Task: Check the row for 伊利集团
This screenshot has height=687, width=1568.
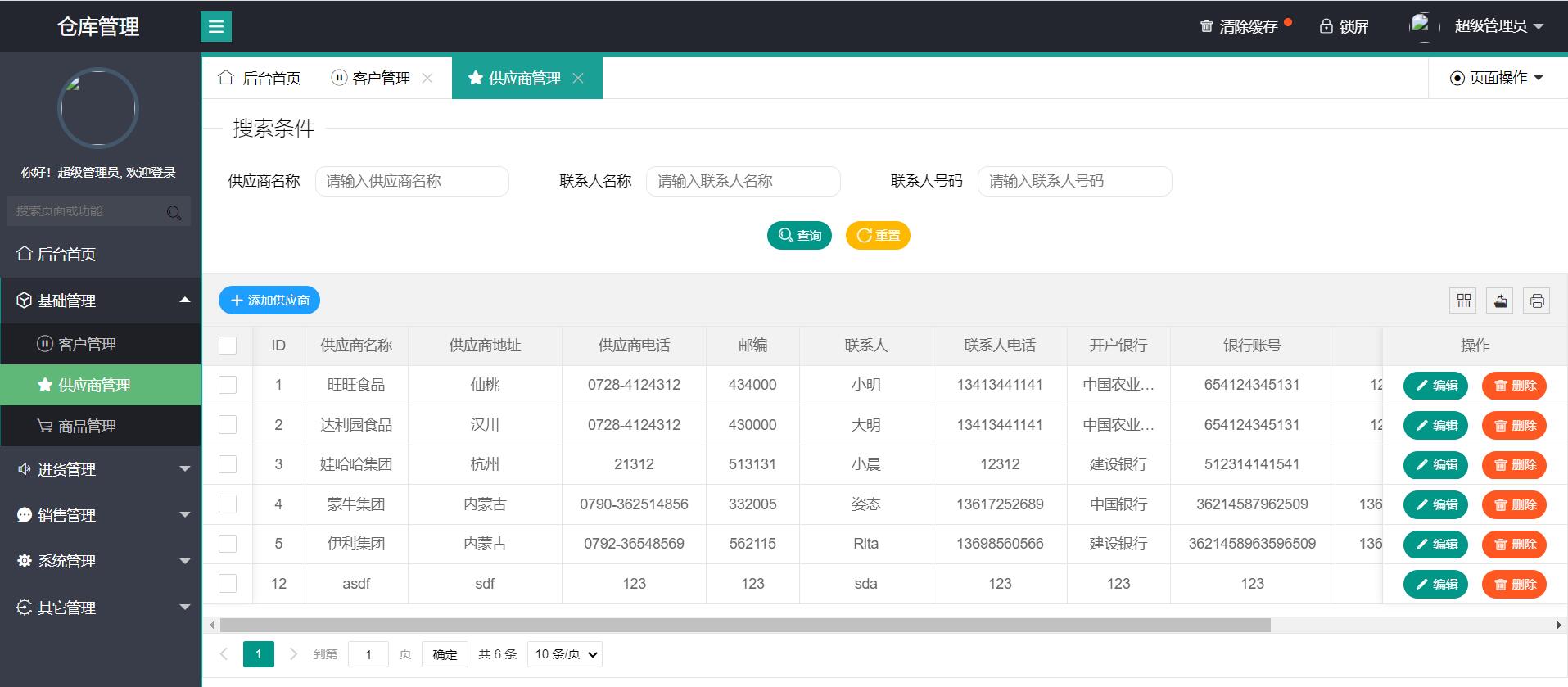Action: (x=228, y=544)
